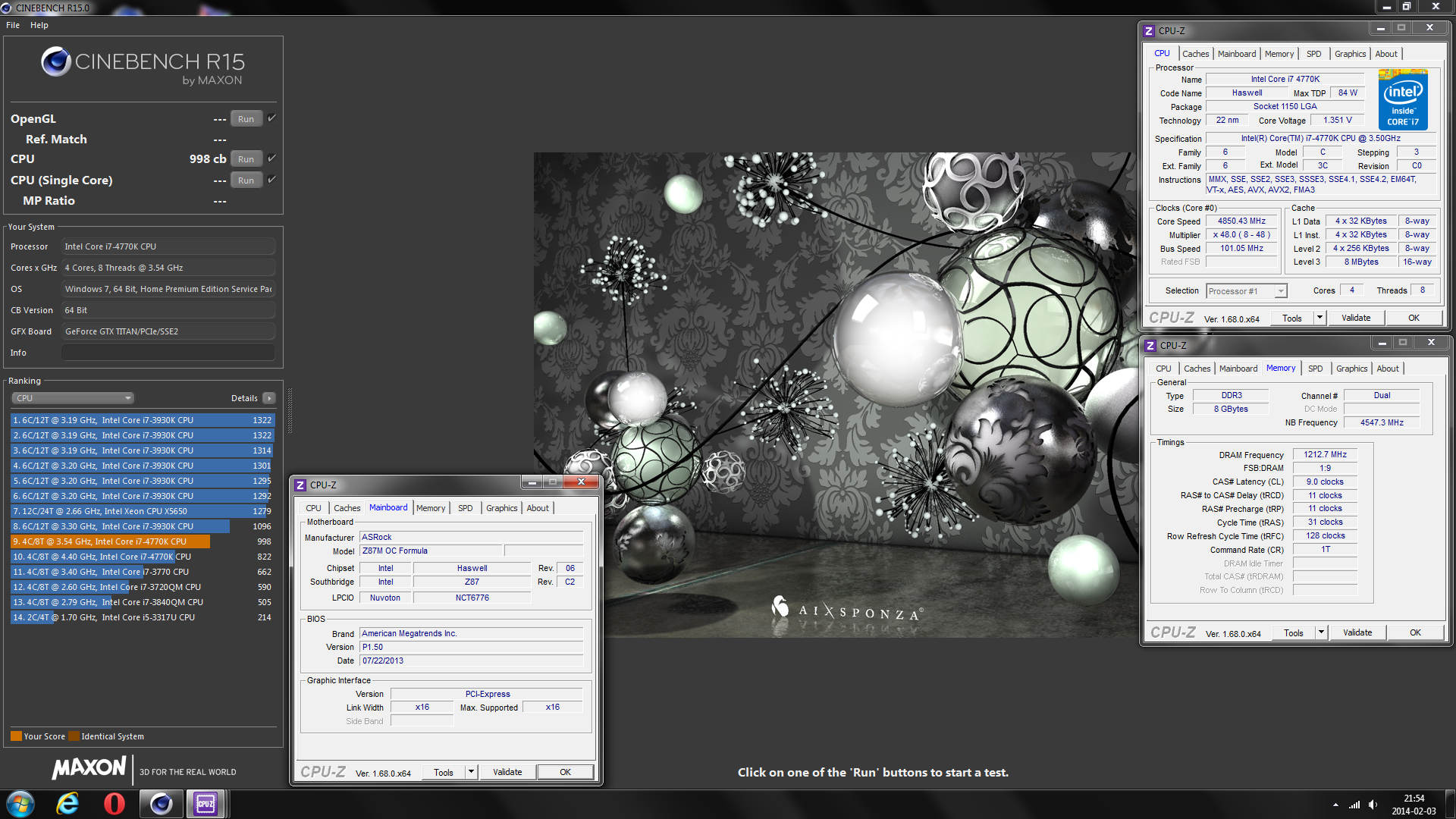
Task: Click Your Score orange legend swatch
Action: [16, 736]
